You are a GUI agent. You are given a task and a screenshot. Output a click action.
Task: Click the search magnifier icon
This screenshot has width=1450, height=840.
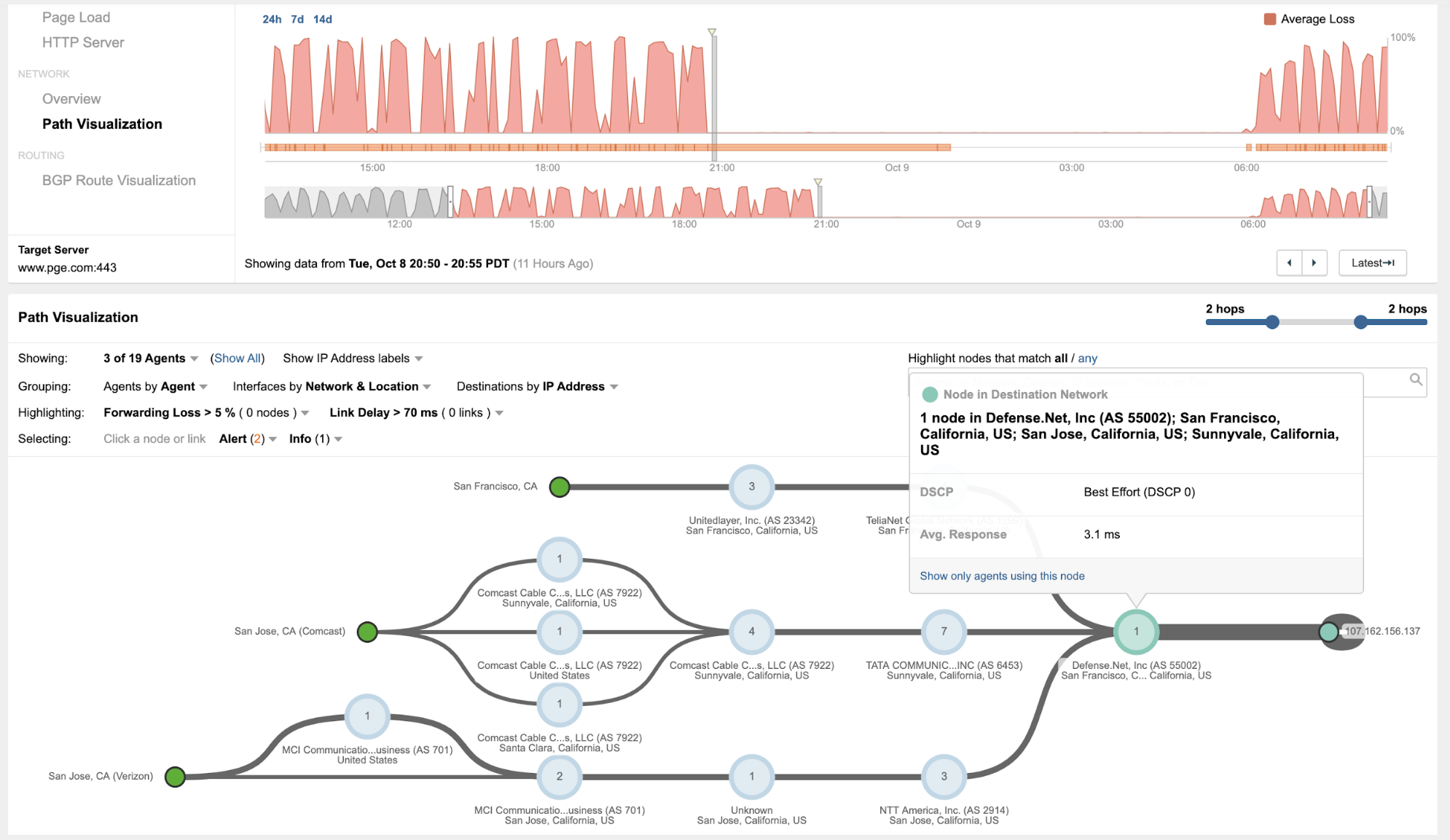coord(1415,380)
